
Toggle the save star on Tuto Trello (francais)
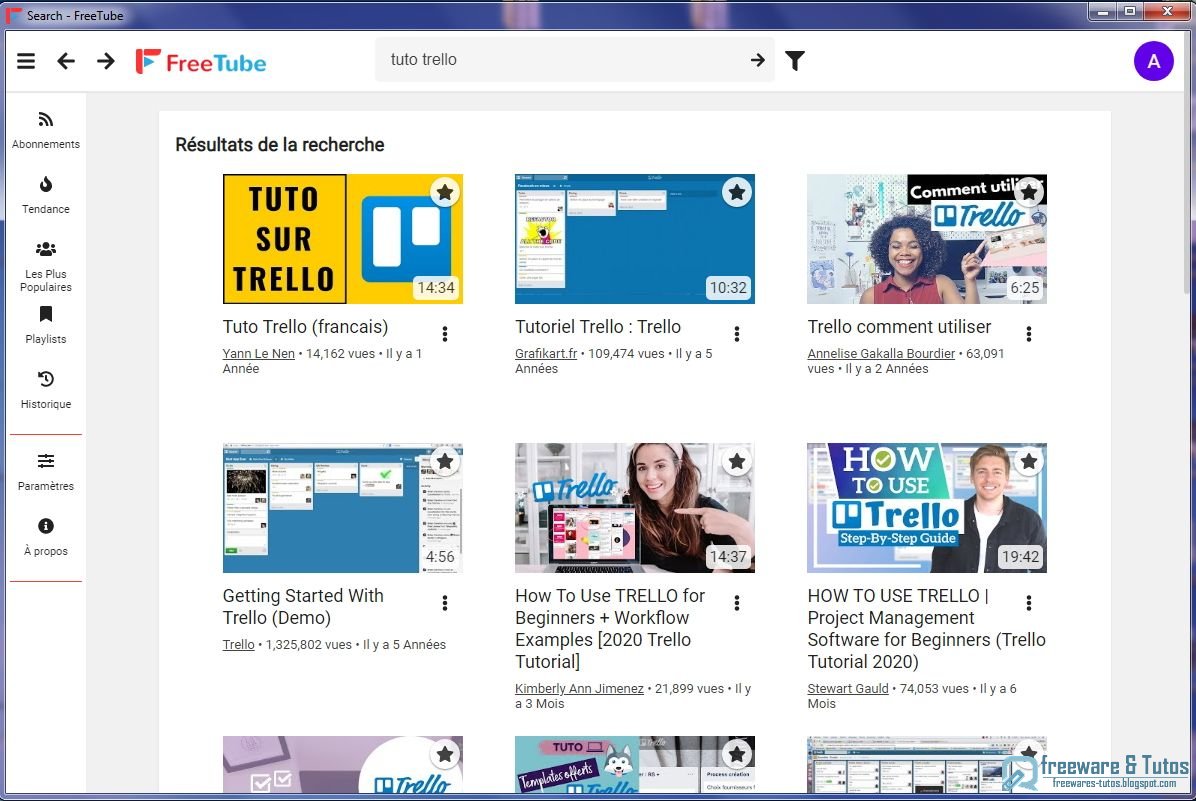[444, 192]
